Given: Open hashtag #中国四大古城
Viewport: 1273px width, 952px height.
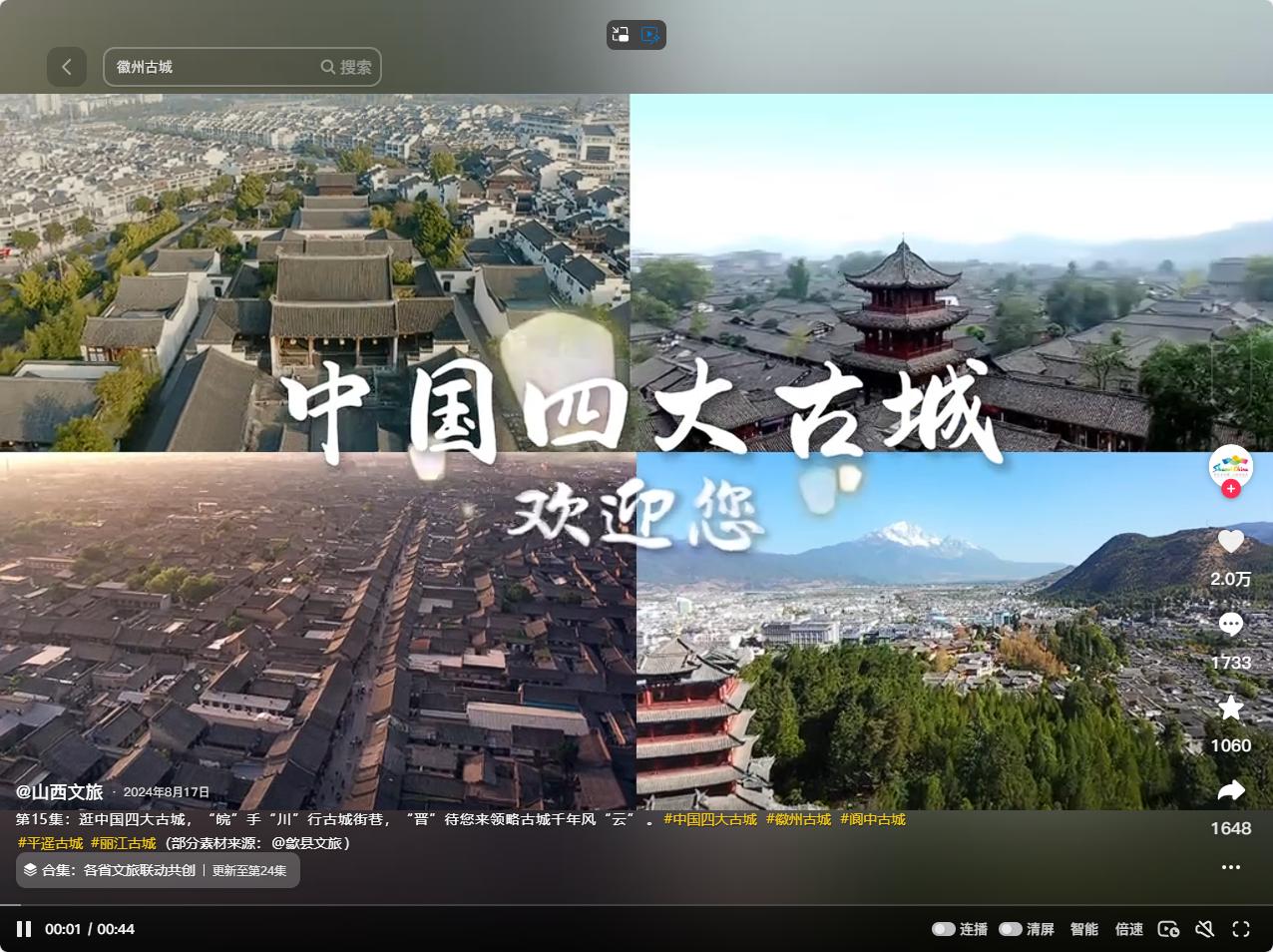Looking at the screenshot, I should pos(710,819).
